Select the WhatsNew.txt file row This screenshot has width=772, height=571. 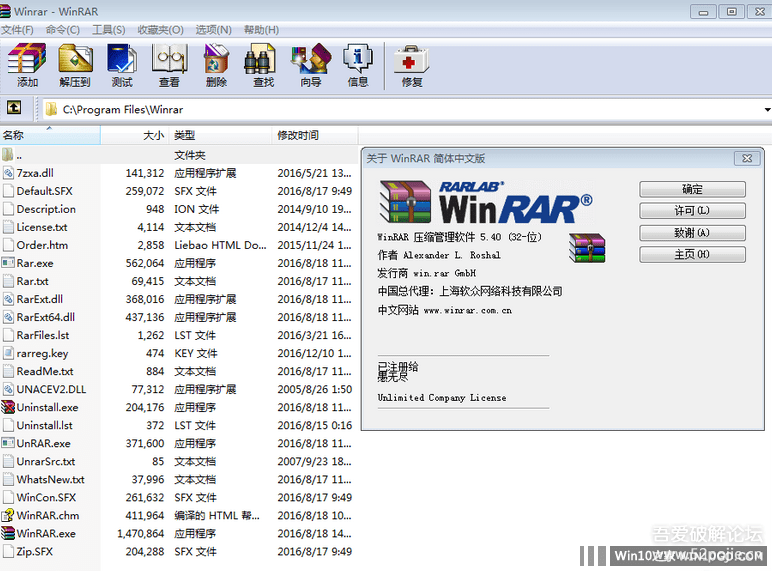[x=179, y=479]
